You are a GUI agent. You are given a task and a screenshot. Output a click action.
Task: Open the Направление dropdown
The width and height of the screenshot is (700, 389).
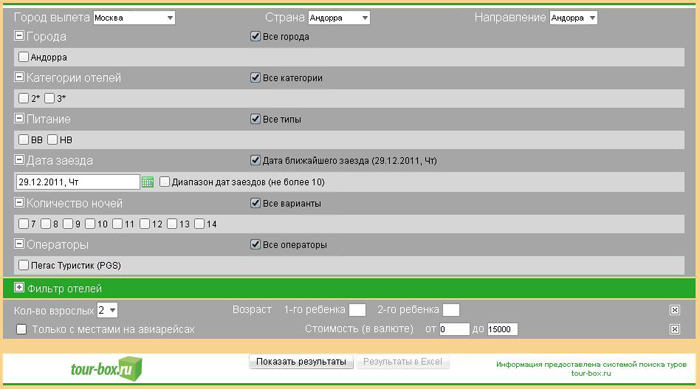573,18
